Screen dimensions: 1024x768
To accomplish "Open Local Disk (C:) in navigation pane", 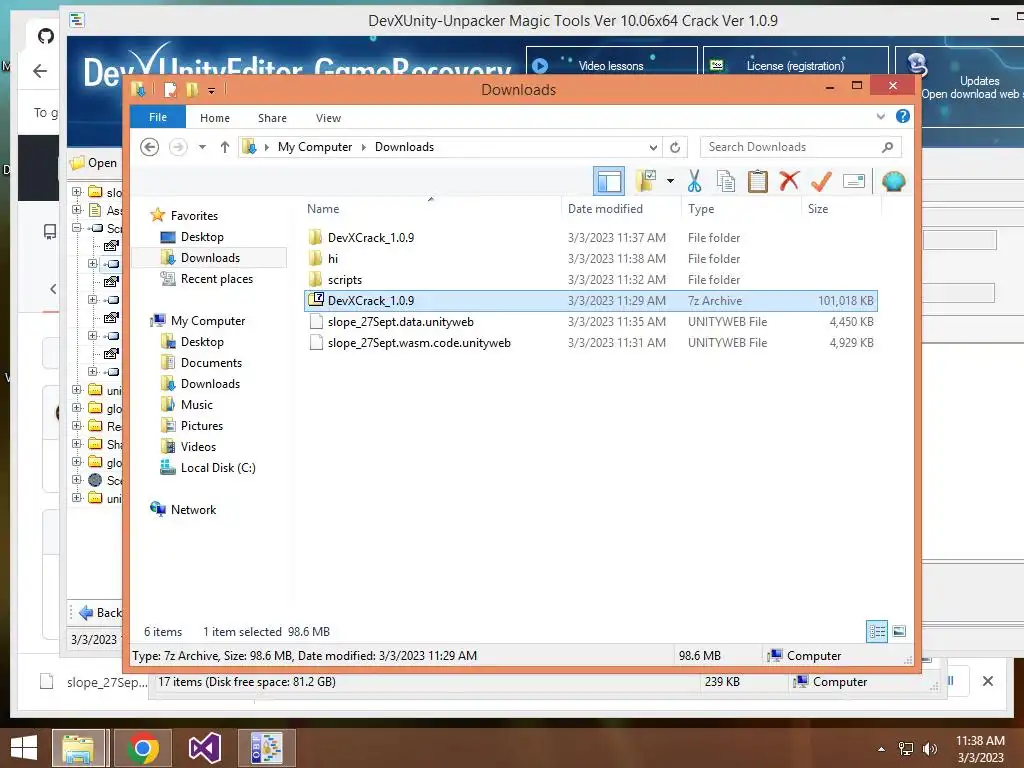I will click(x=218, y=468).
